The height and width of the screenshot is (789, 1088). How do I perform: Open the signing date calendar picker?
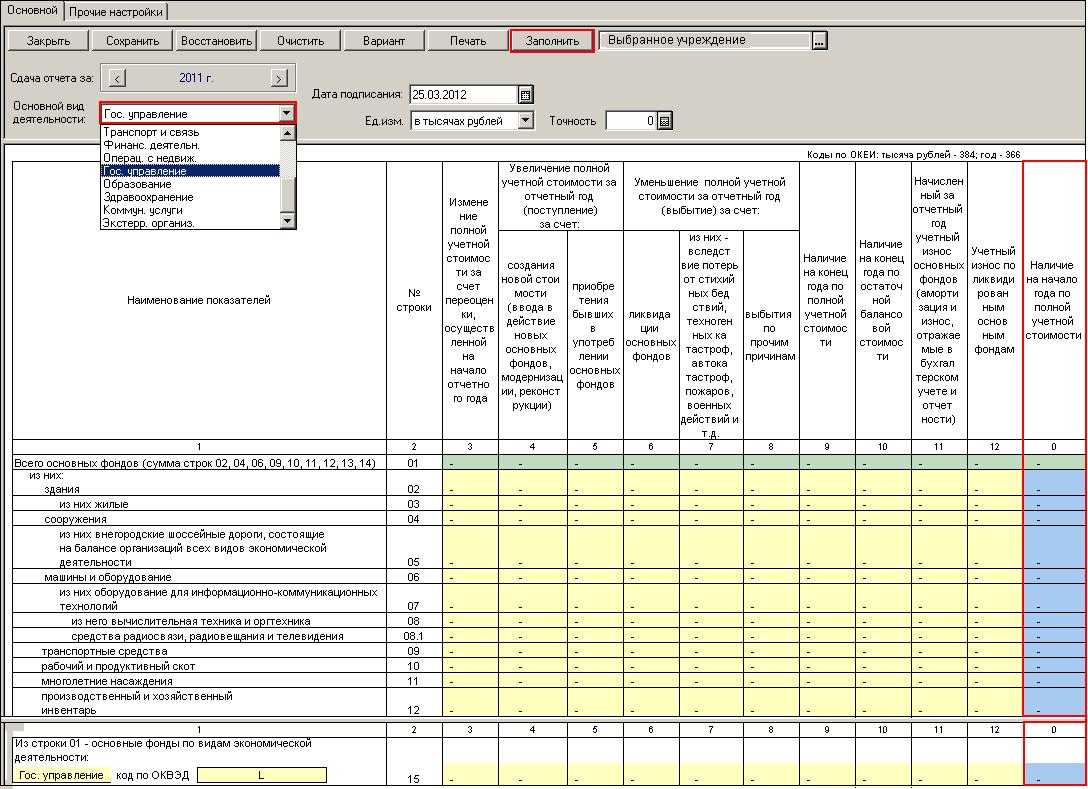point(525,94)
